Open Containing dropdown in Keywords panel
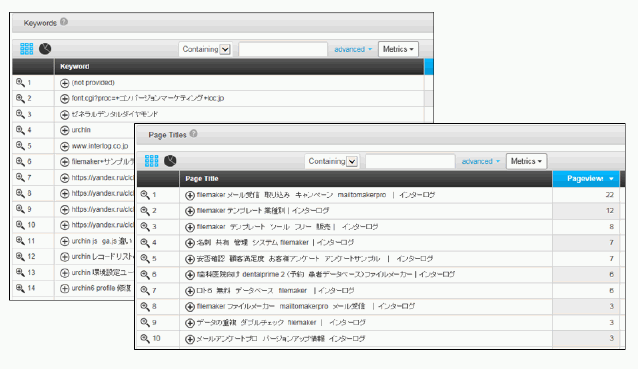 coord(205,49)
